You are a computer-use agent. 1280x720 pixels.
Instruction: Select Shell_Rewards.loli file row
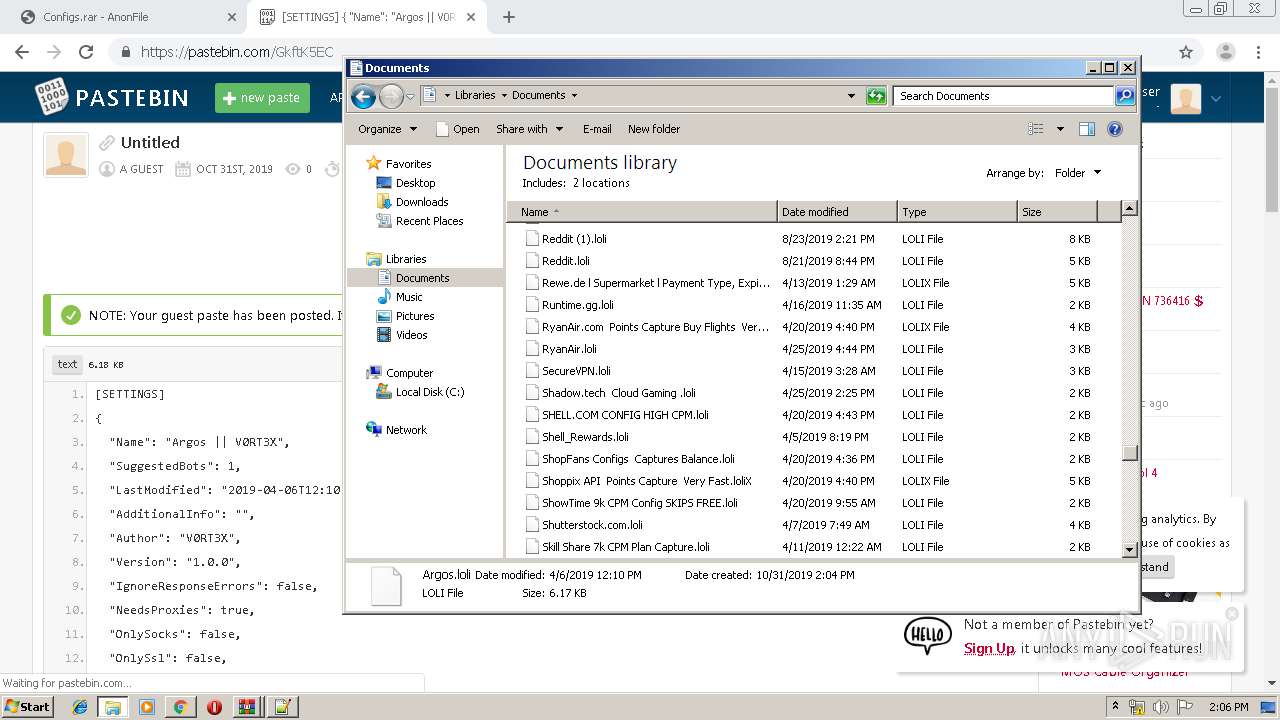[x=812, y=437]
